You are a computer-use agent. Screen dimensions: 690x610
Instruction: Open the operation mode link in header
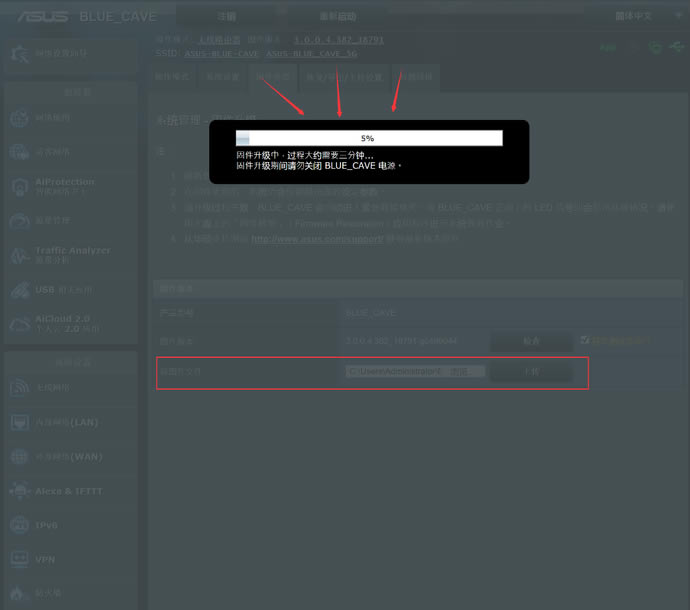pyautogui.click(x=219, y=40)
